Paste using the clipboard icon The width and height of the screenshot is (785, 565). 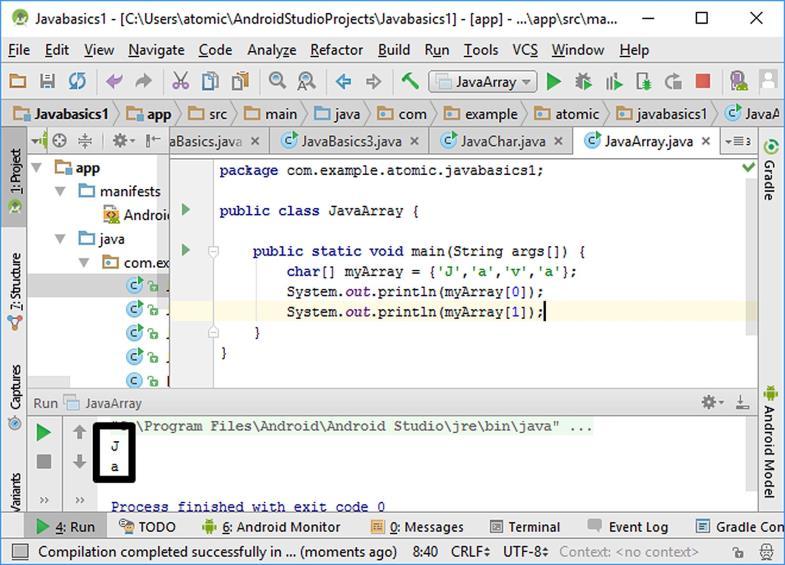pos(240,81)
